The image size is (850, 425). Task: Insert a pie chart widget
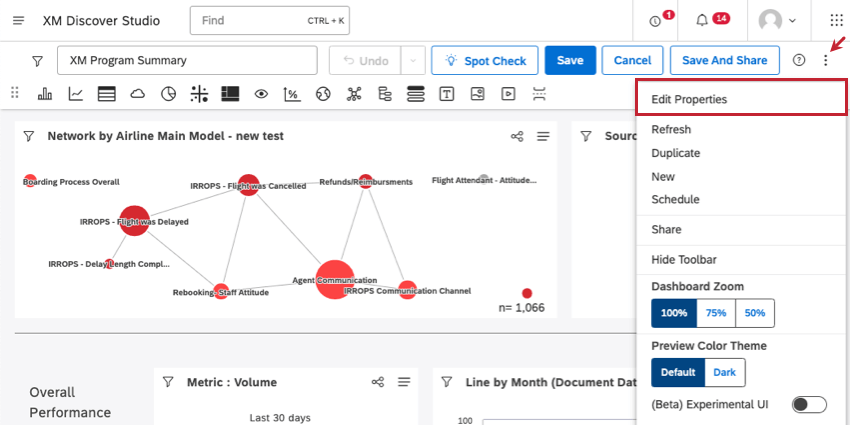point(169,94)
